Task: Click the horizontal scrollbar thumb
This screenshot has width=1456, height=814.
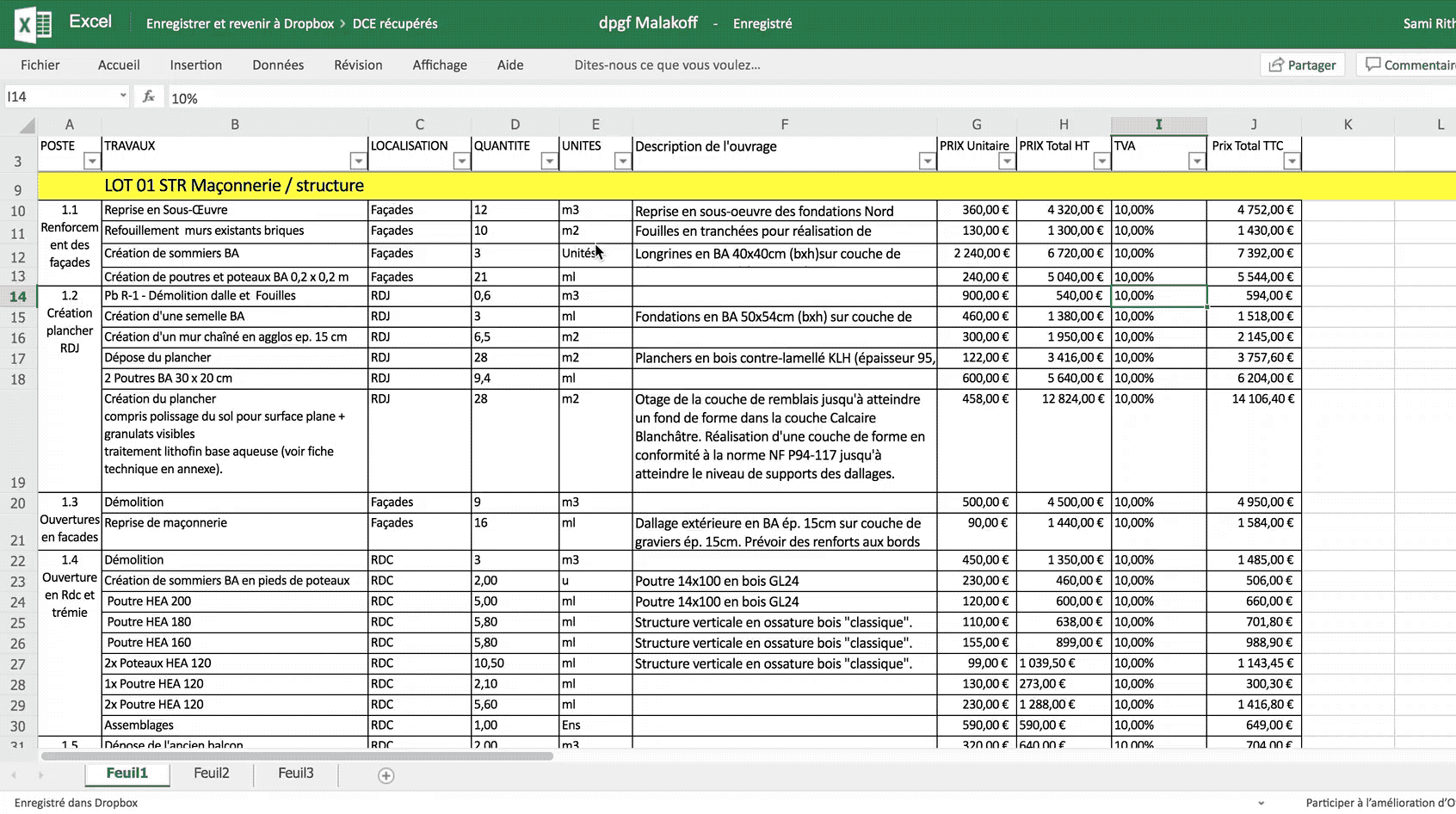Action: 297,756
